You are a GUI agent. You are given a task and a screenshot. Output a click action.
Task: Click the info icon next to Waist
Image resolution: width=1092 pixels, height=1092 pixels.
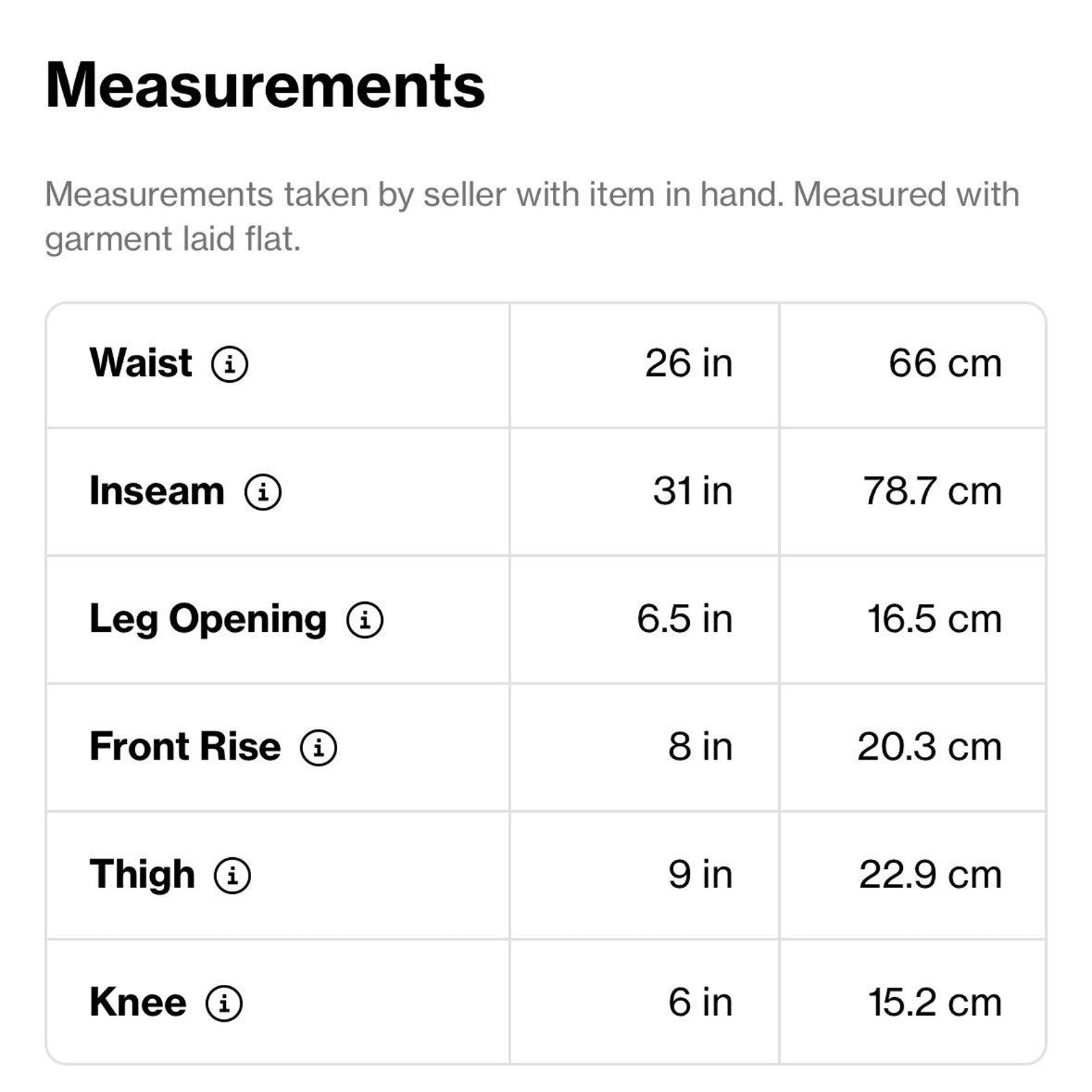pos(229,364)
